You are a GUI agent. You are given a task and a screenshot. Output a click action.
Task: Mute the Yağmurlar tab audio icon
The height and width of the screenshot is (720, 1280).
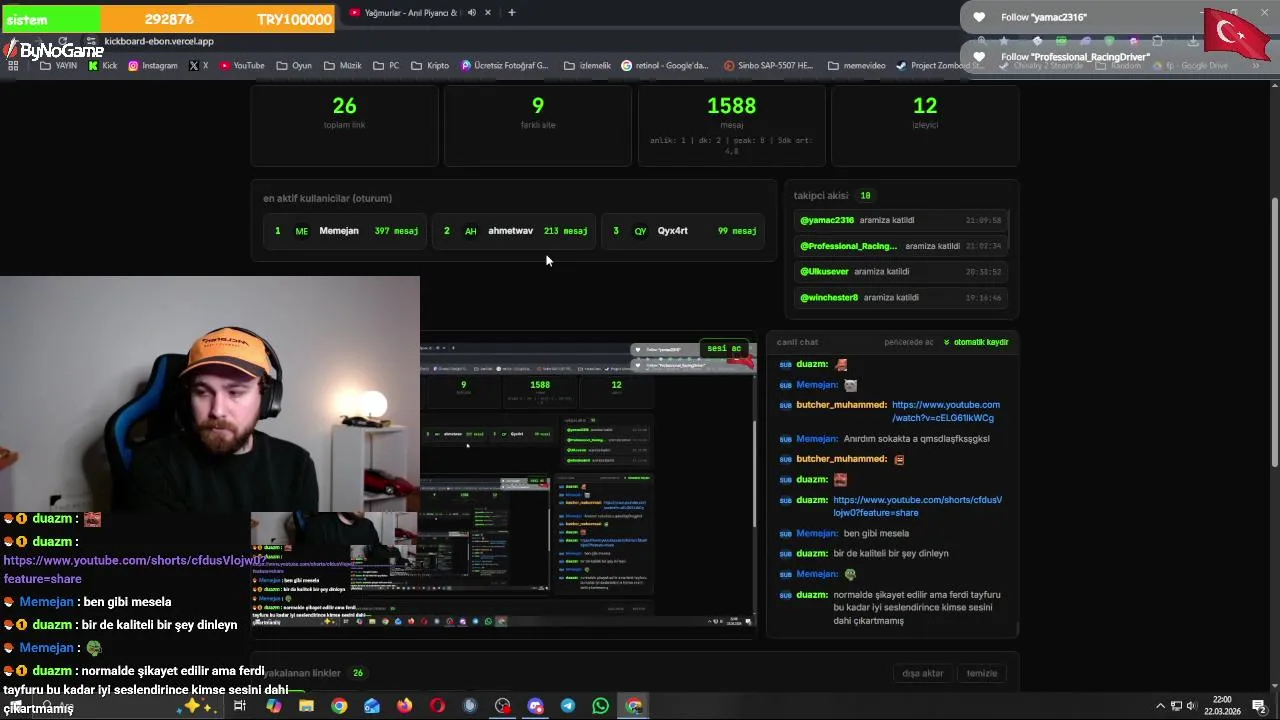pyautogui.click(x=472, y=13)
